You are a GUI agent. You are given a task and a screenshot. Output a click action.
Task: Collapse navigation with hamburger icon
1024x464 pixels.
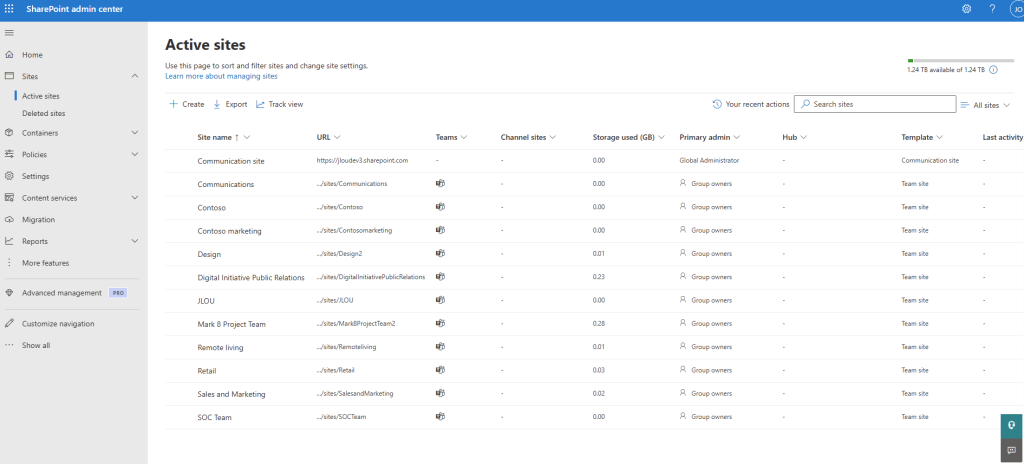pos(9,33)
